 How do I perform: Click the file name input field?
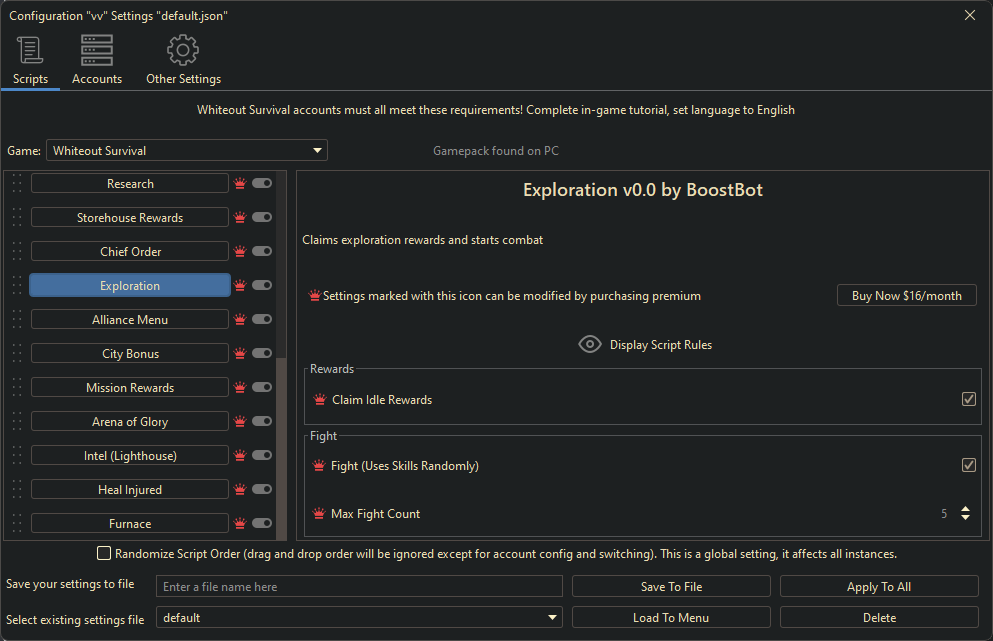point(359,587)
